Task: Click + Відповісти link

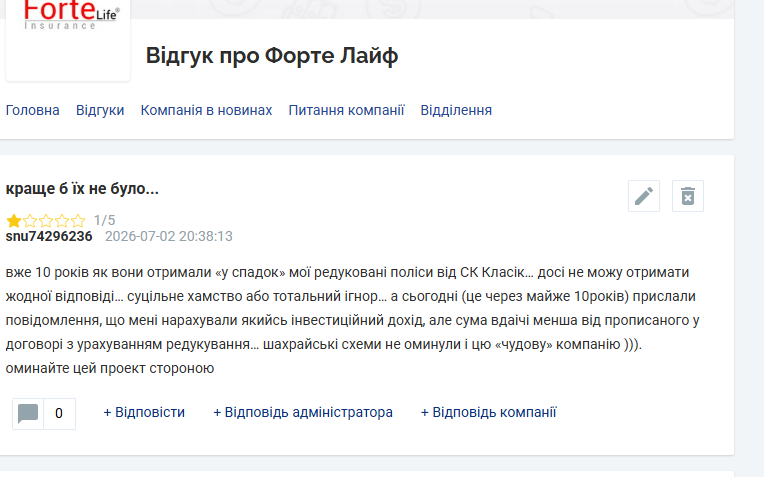Action: [144, 412]
